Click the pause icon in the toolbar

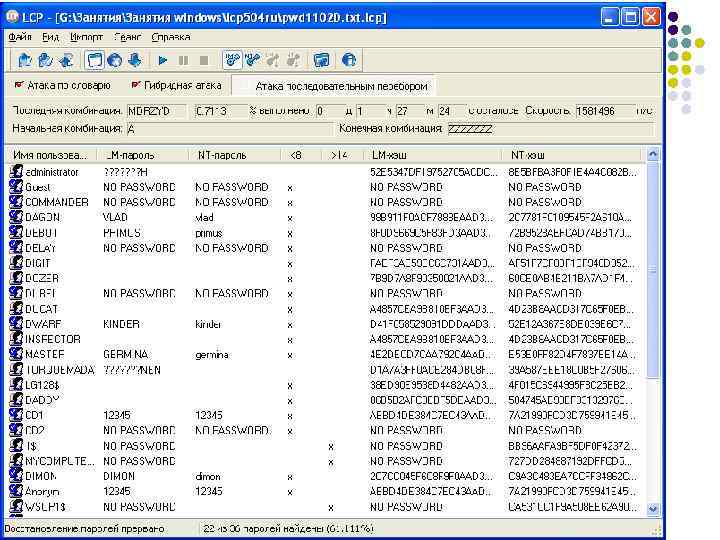coord(183,61)
